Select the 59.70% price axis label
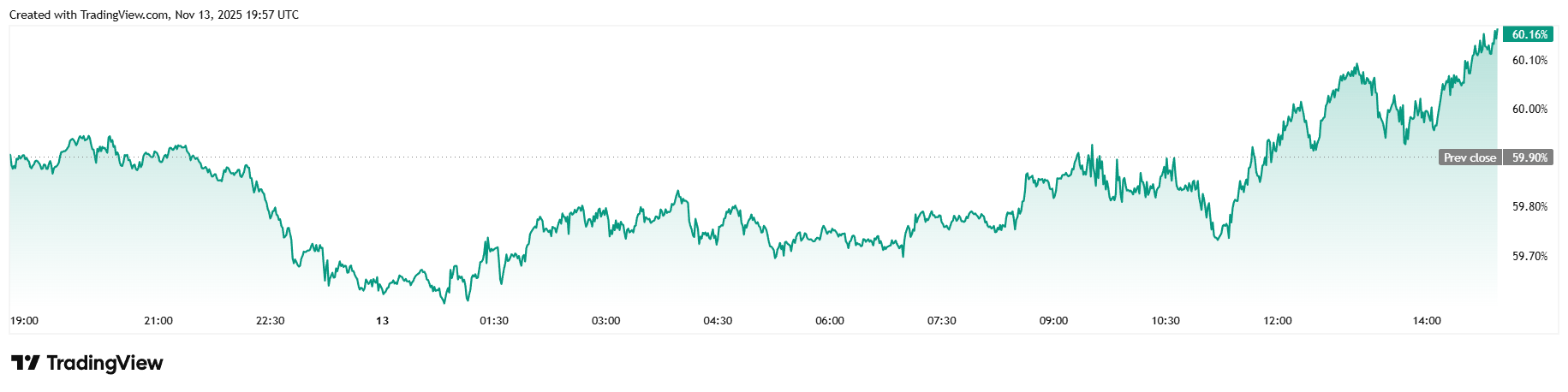Screen dimensions: 1568x392 (1529, 256)
